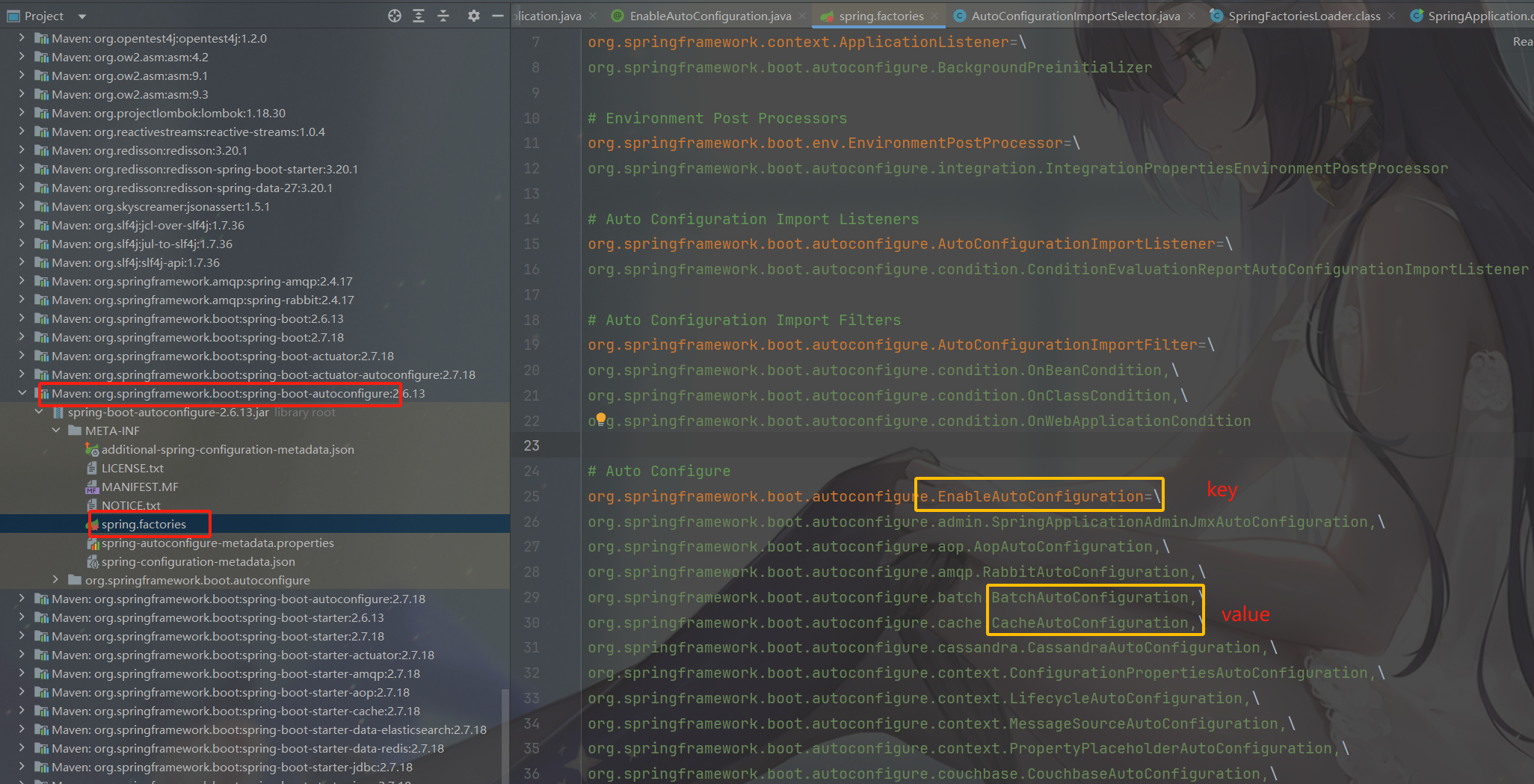Collapse Maven spring-boot-autoconfigure:2.6.13 node
Viewport: 1534px width, 784px height.
22,393
